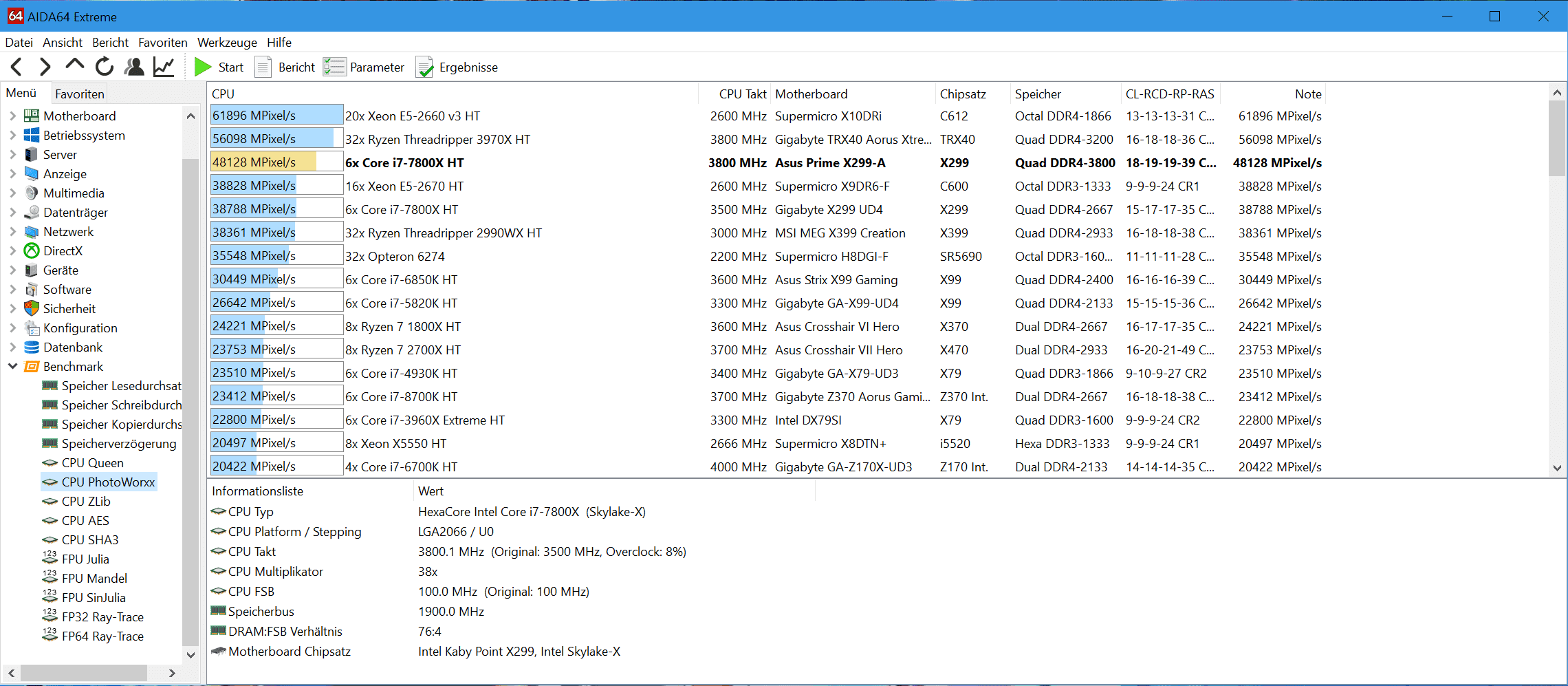Select Server in the tree menu

(x=60, y=154)
